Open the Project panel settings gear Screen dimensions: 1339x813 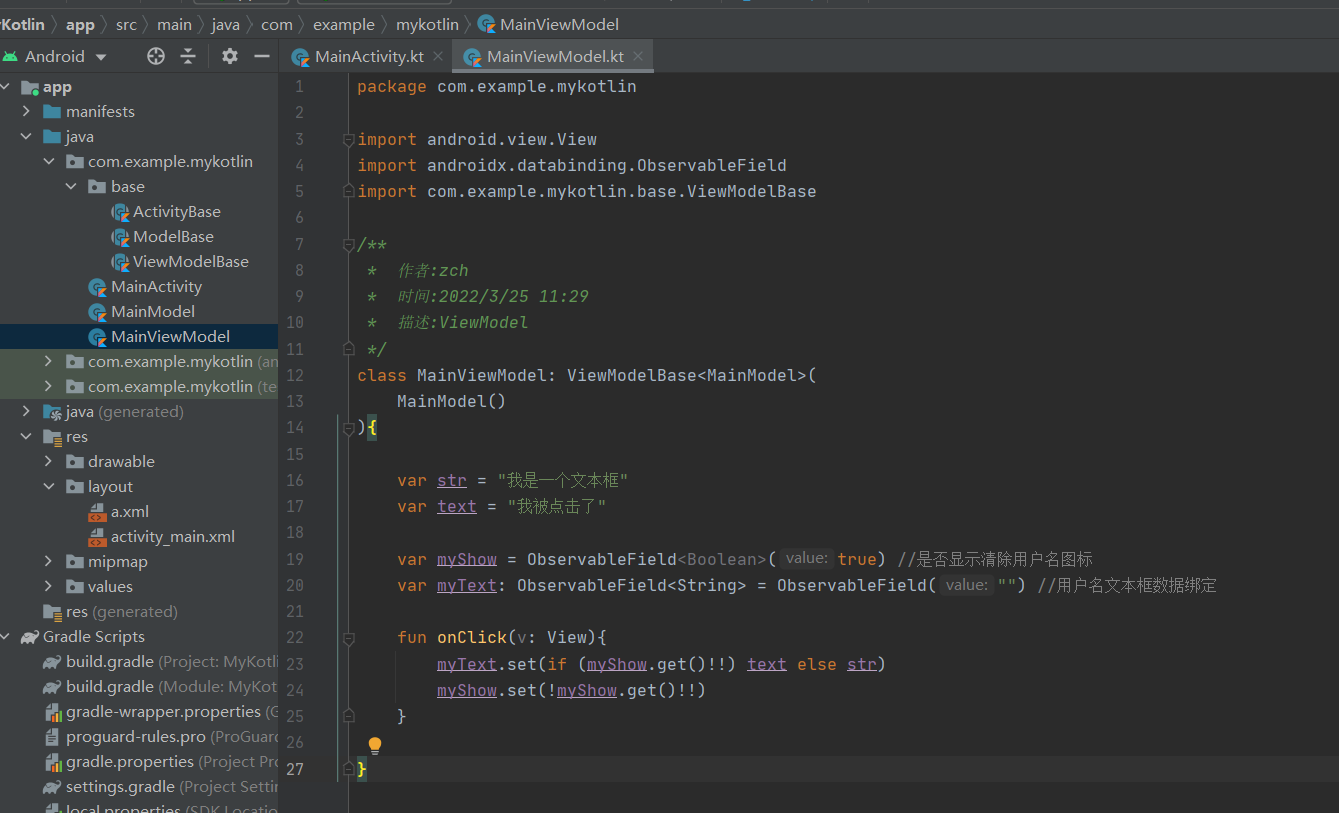click(229, 56)
